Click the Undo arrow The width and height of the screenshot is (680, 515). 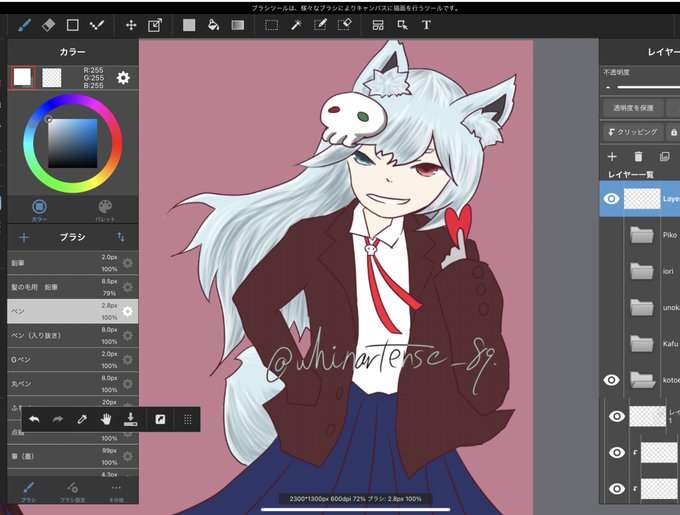point(34,419)
